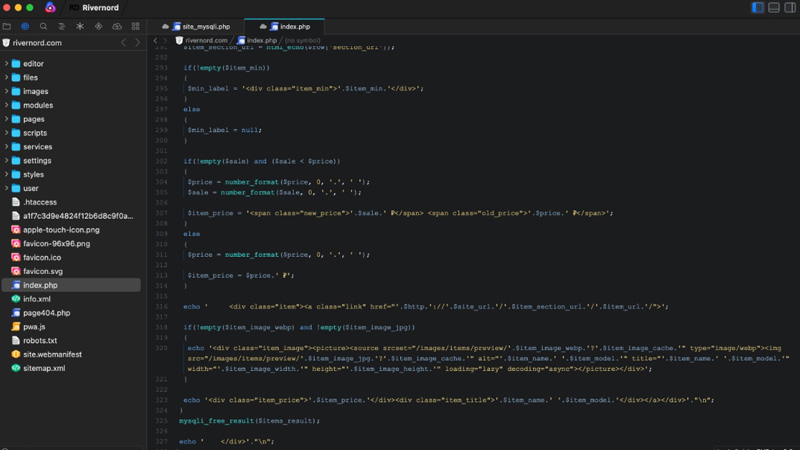Click the rivernord.com server header in sidebar

click(37, 43)
